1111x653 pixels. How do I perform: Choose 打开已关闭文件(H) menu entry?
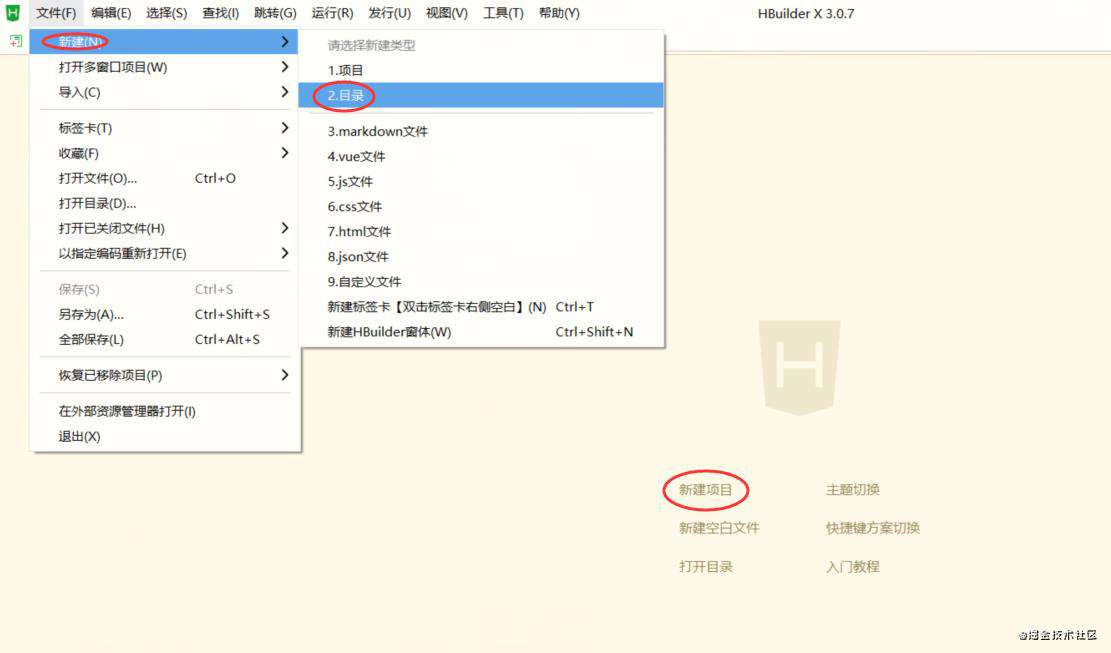[x=164, y=228]
